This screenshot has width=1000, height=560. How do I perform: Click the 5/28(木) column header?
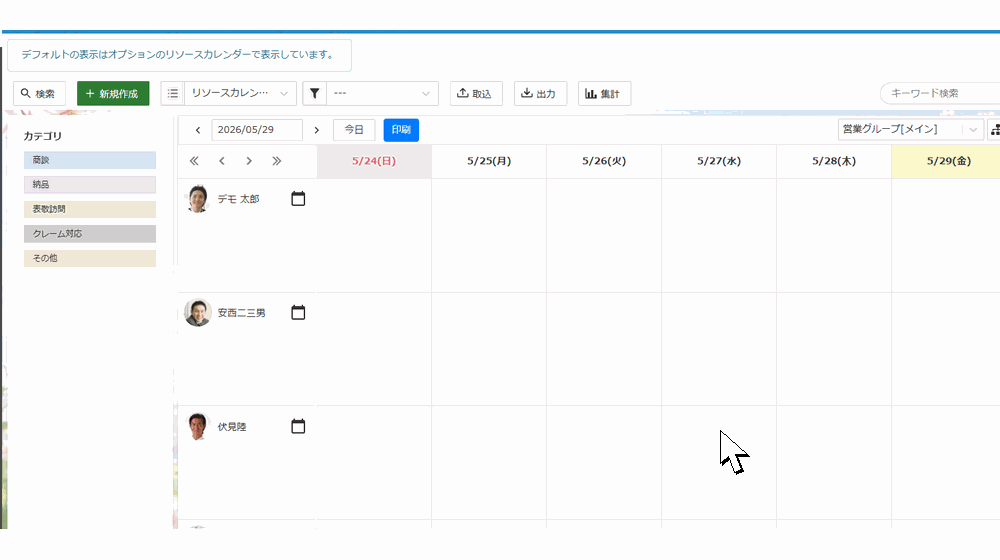pos(834,161)
